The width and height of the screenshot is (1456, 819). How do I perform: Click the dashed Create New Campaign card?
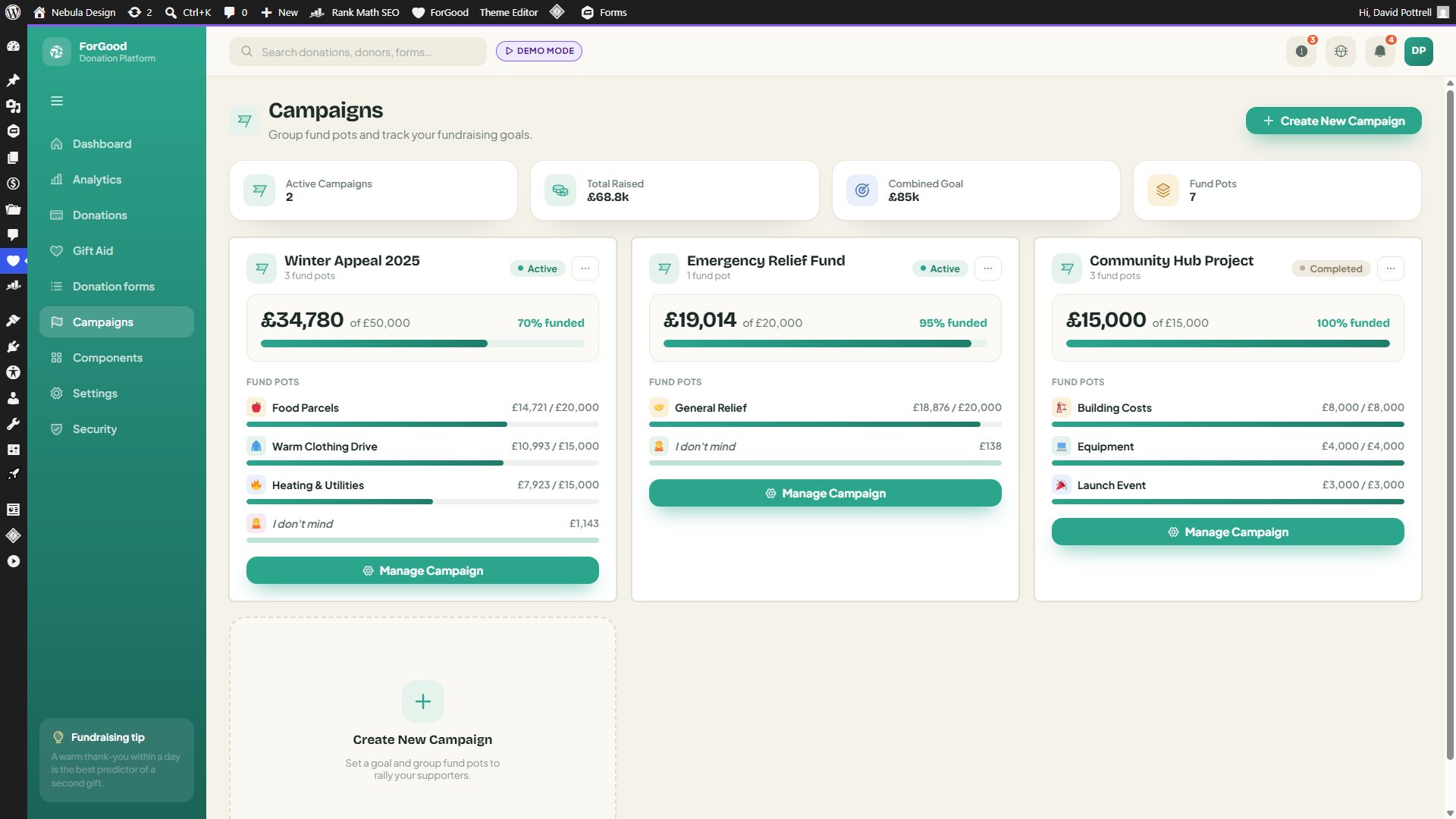pyautogui.click(x=422, y=718)
